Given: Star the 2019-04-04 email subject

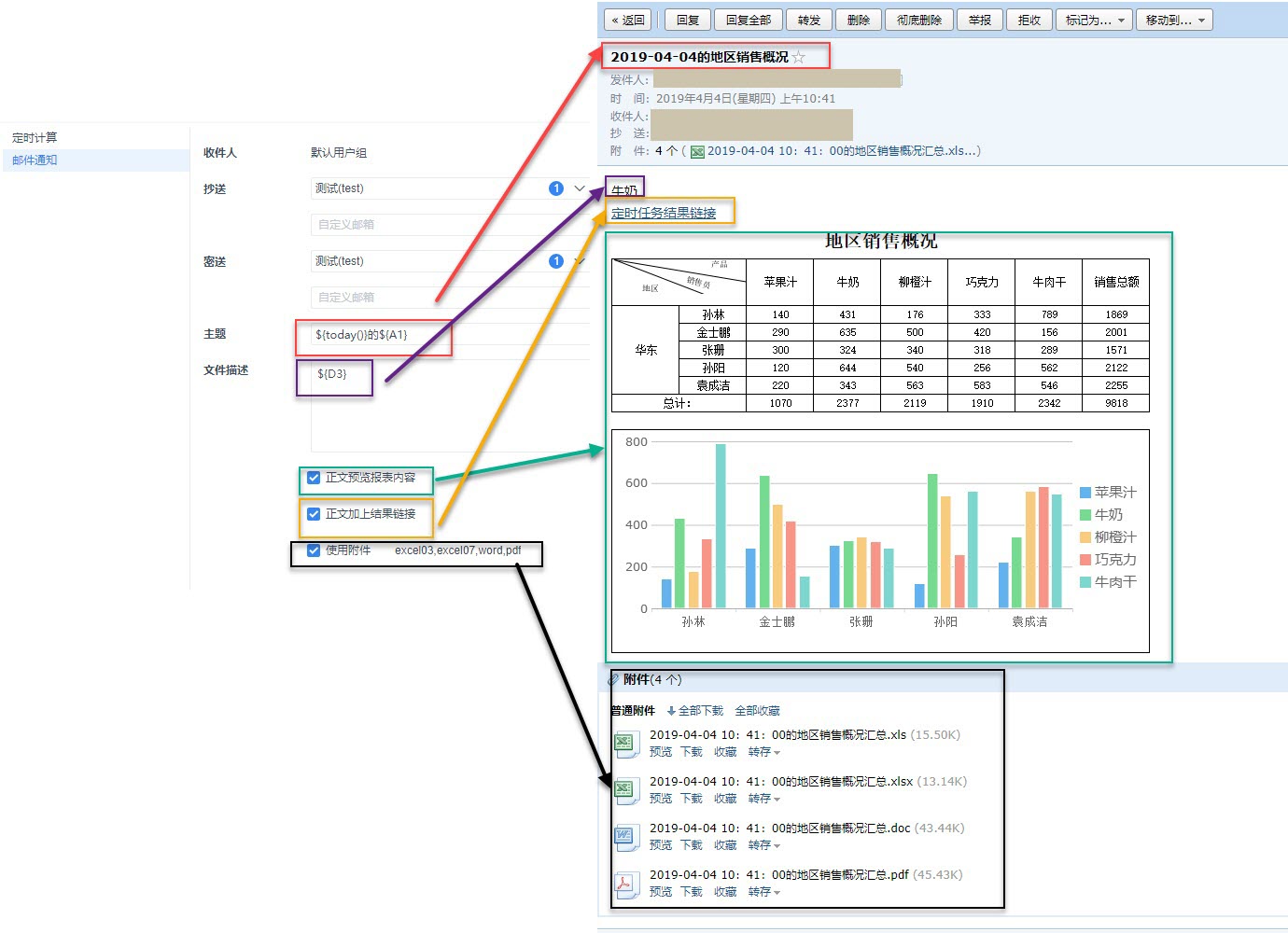Looking at the screenshot, I should 799,57.
